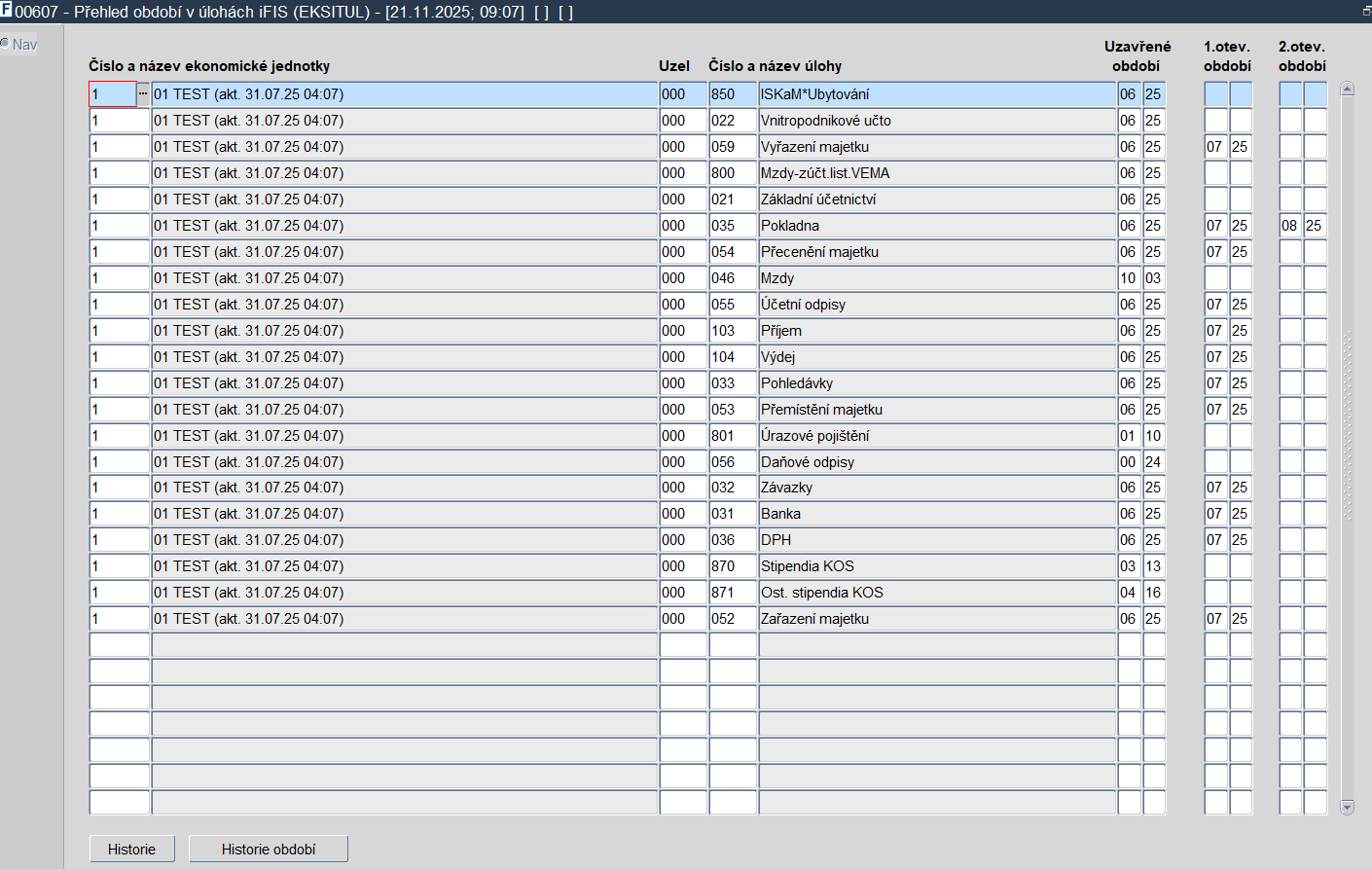Select closed period month 01 in Úrazové pojištění row
Image resolution: width=1372 pixels, height=869 pixels.
click(1129, 436)
